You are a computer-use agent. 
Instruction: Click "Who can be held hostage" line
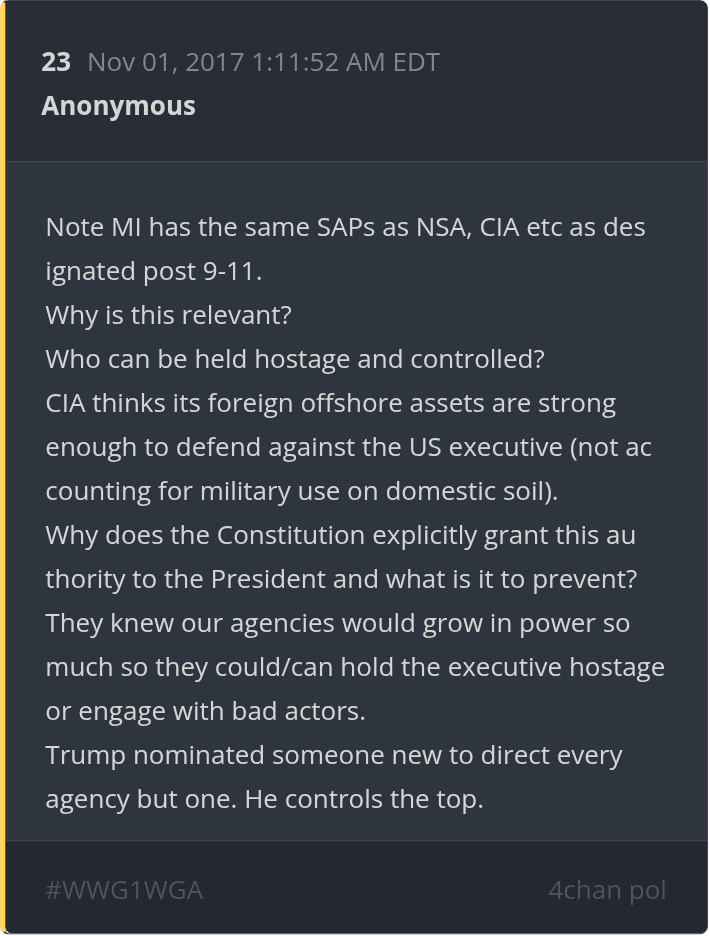[294, 359]
